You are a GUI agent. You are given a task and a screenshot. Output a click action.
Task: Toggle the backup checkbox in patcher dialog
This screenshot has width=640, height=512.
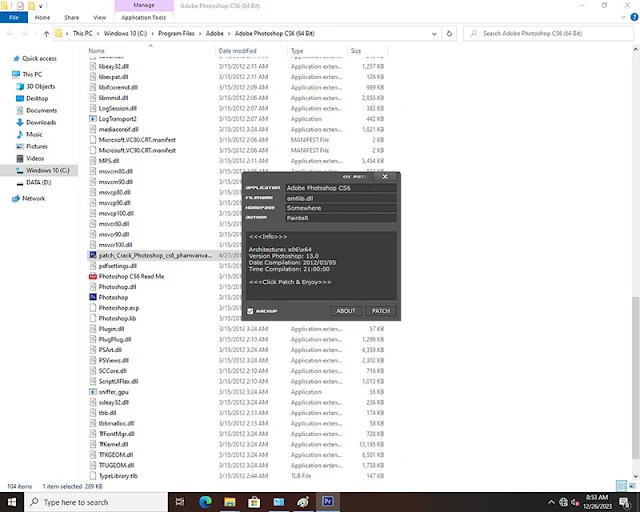tap(250, 311)
